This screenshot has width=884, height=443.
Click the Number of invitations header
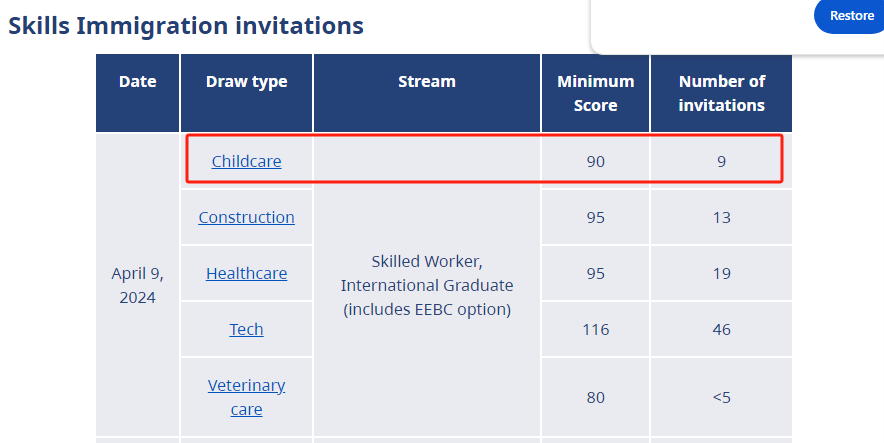721,93
